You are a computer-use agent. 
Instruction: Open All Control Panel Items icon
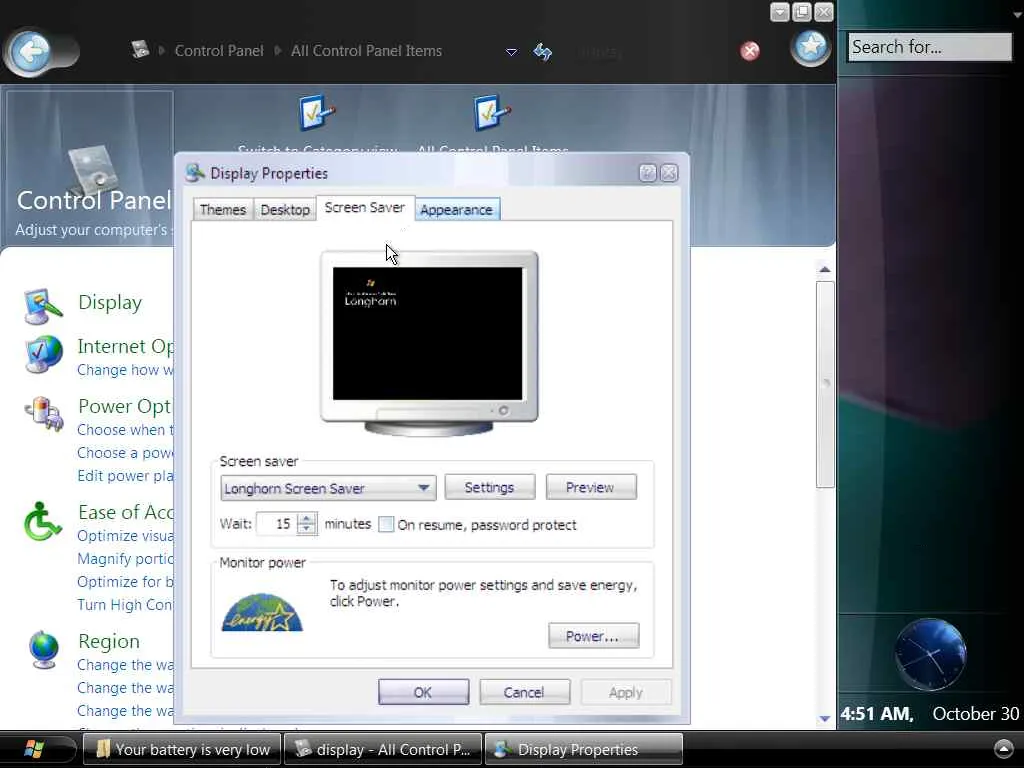coord(492,112)
